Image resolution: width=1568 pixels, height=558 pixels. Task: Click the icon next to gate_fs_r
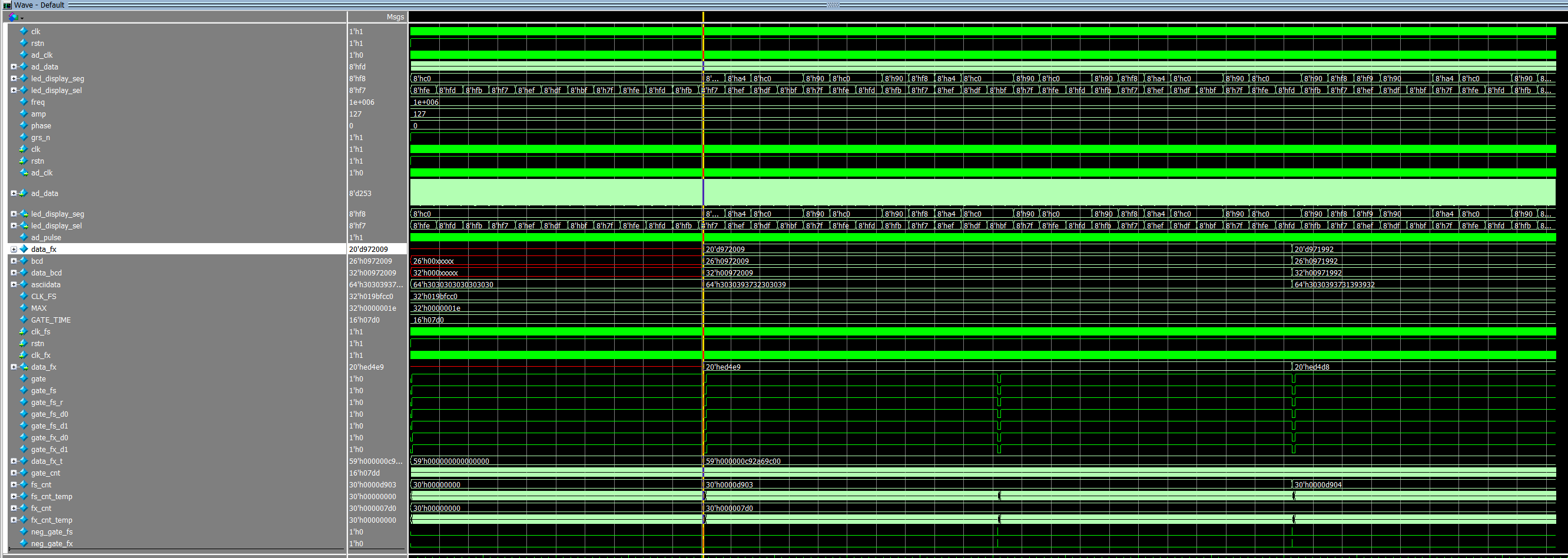[x=24, y=402]
